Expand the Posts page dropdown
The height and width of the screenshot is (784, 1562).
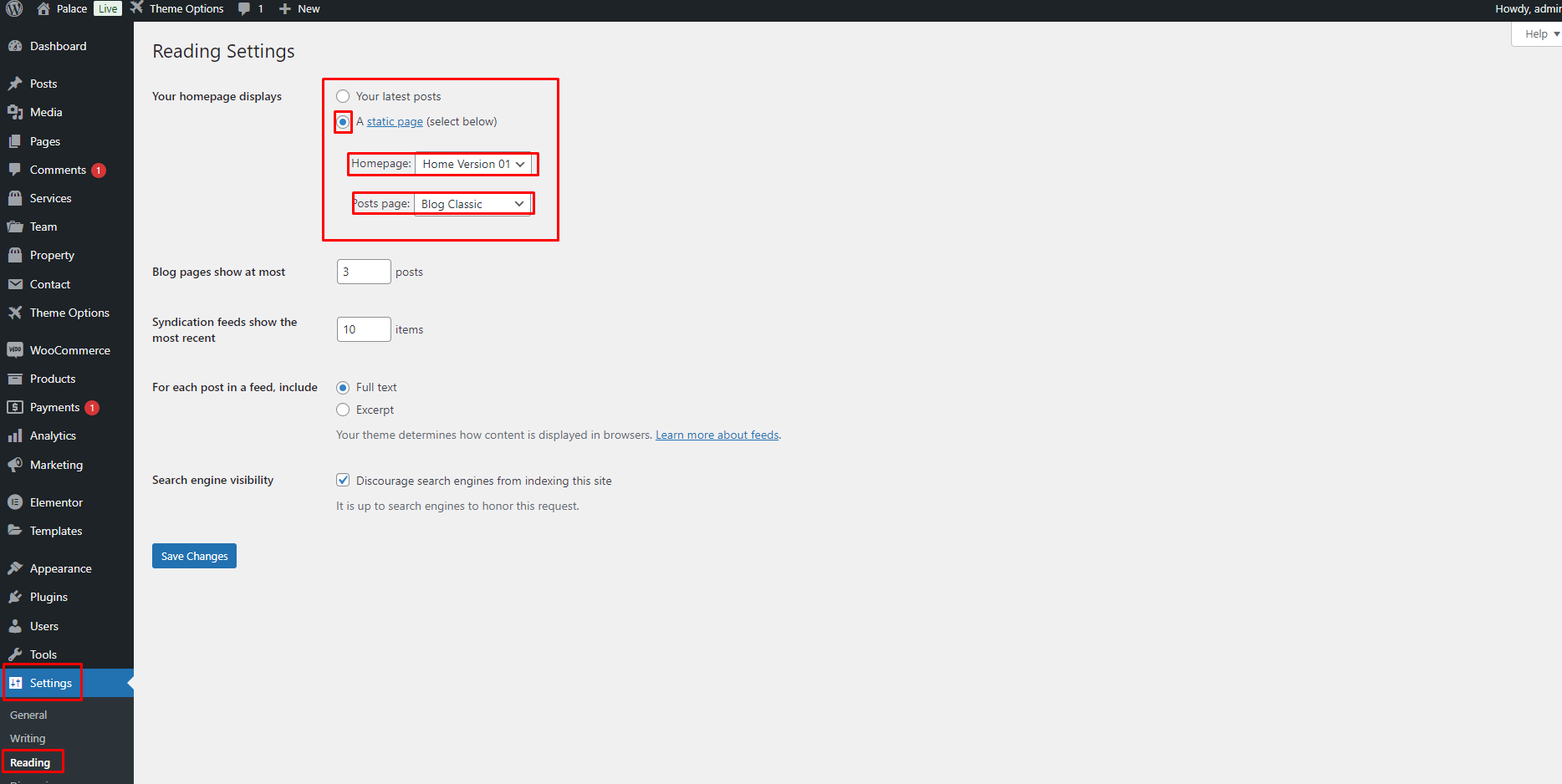pos(472,204)
